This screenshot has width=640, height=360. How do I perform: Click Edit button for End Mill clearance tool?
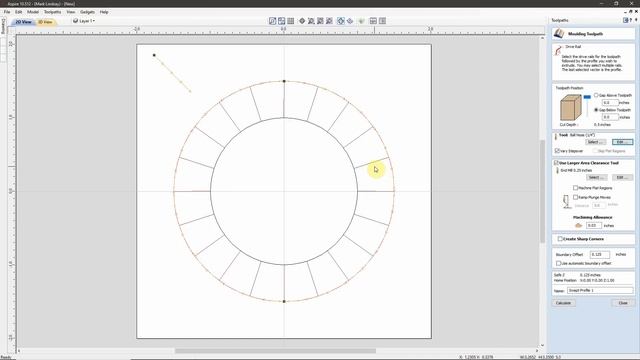coord(622,177)
